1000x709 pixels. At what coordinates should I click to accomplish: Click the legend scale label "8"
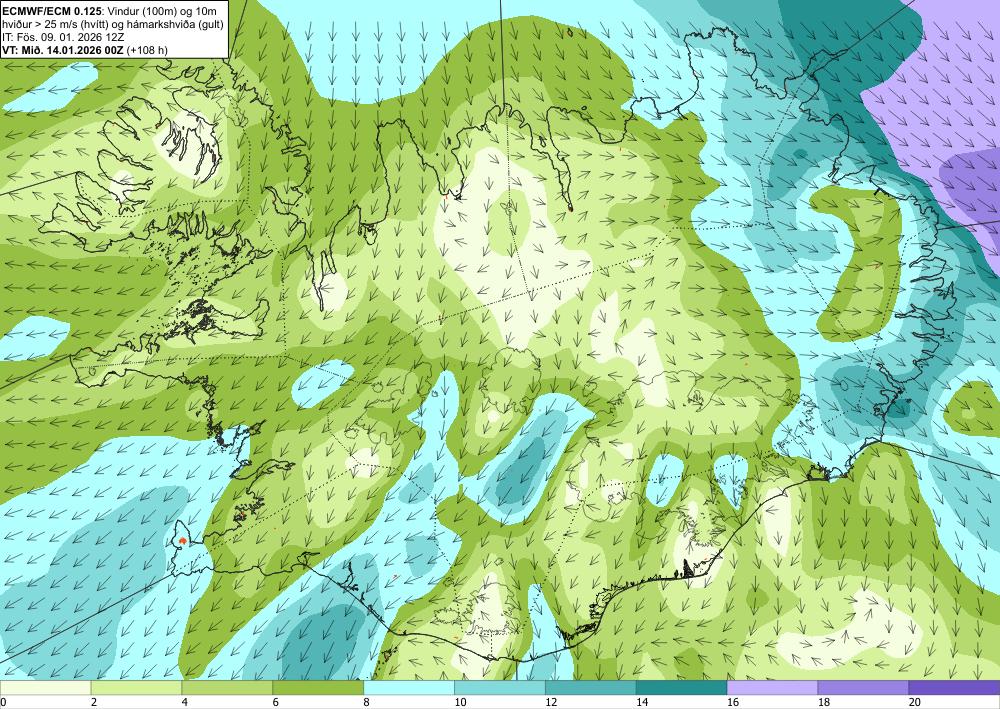coord(367,703)
